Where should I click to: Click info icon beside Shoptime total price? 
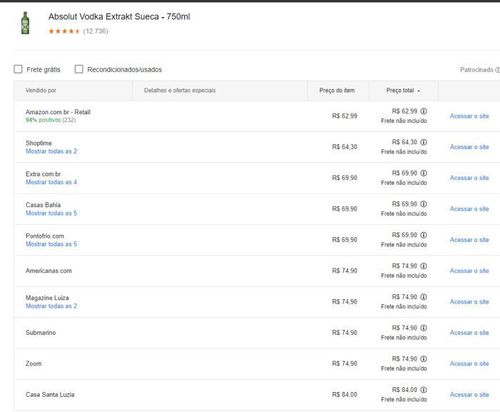coord(423,142)
